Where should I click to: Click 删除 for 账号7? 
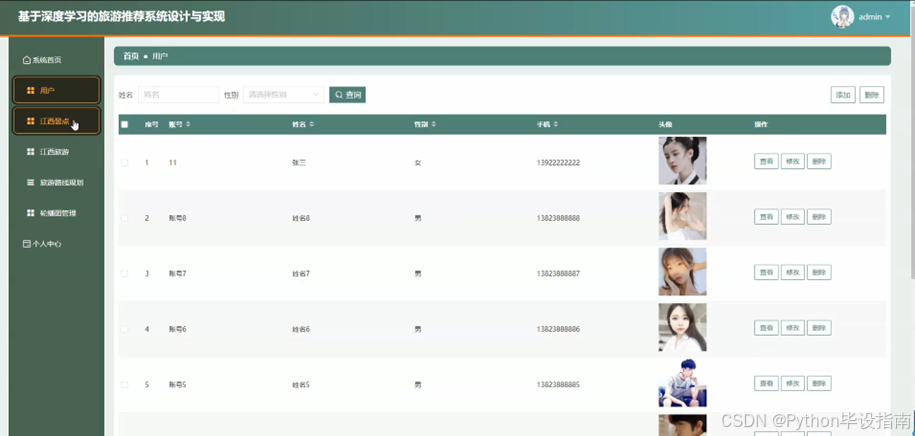pyautogui.click(x=819, y=272)
